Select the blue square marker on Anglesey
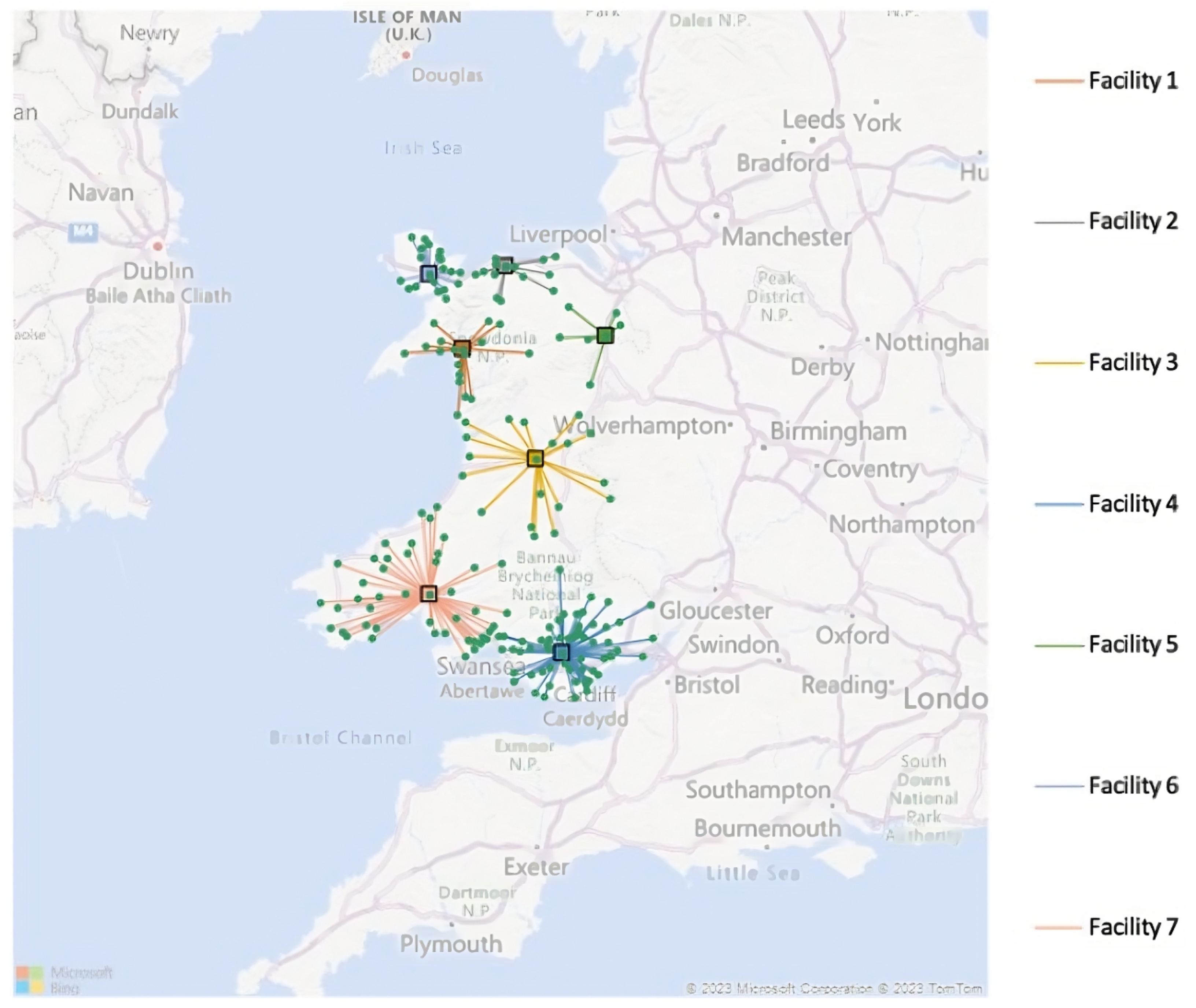The image size is (1196, 1008). [x=428, y=274]
